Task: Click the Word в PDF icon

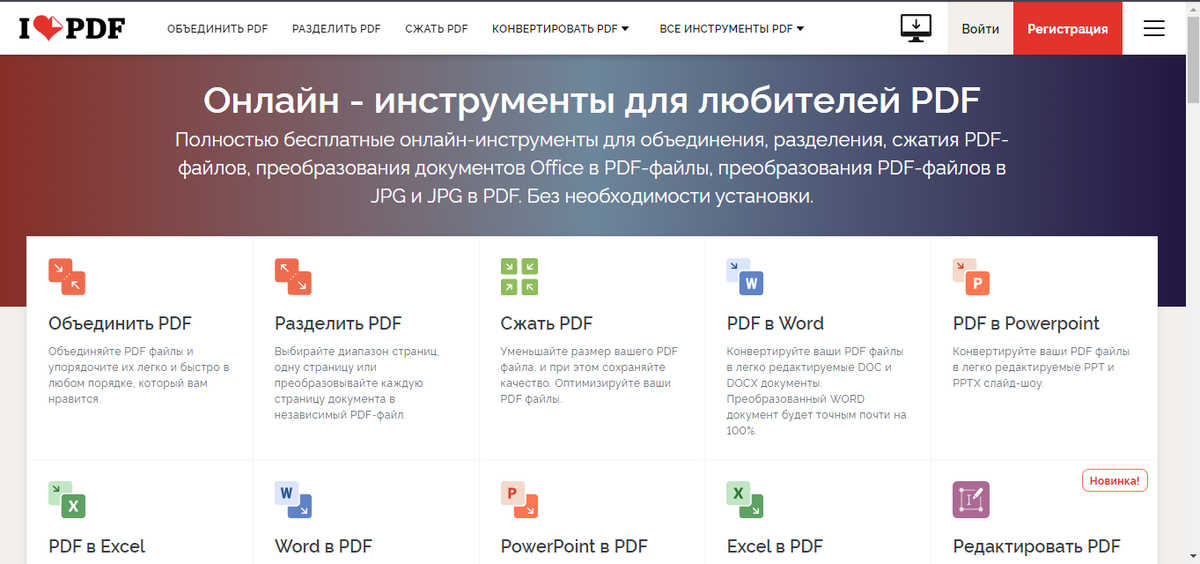Action: pos(293,499)
